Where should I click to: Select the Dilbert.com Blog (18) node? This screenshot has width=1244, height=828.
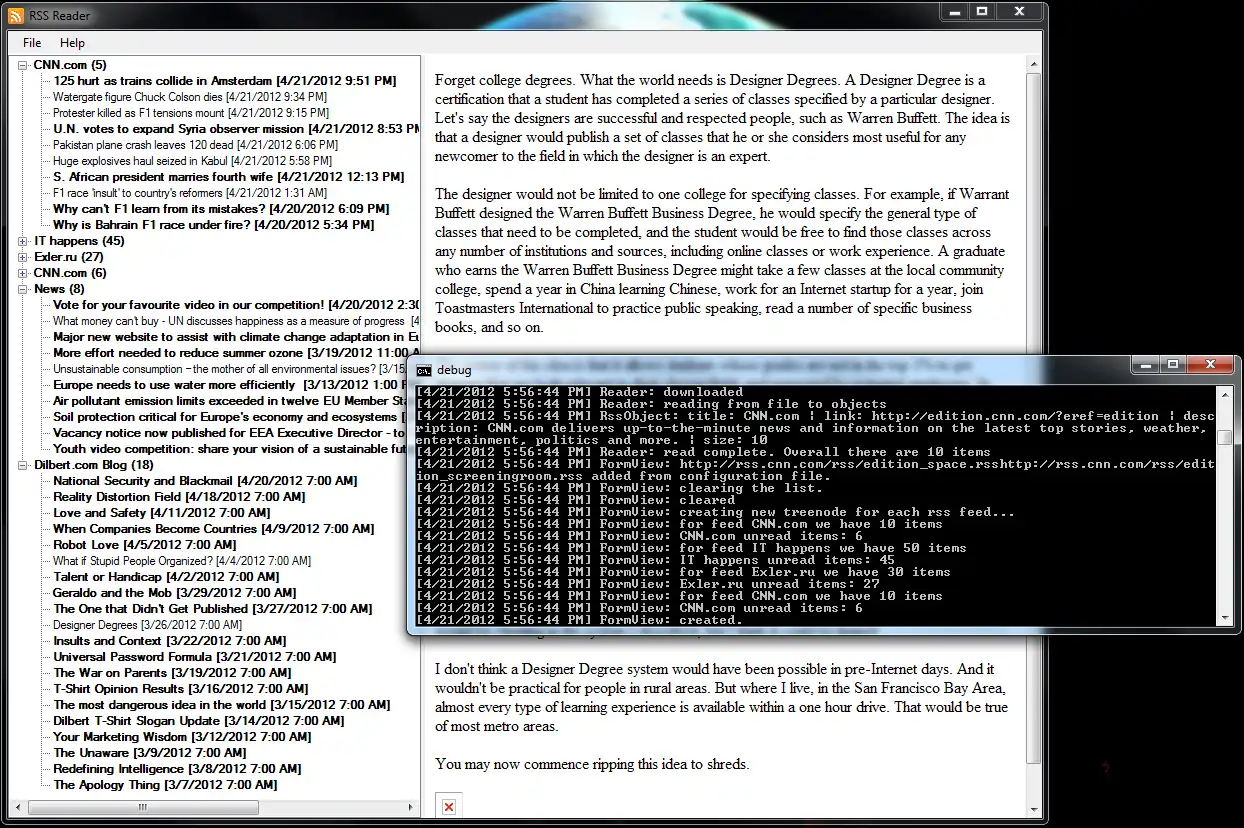pyautogui.click(x=94, y=465)
